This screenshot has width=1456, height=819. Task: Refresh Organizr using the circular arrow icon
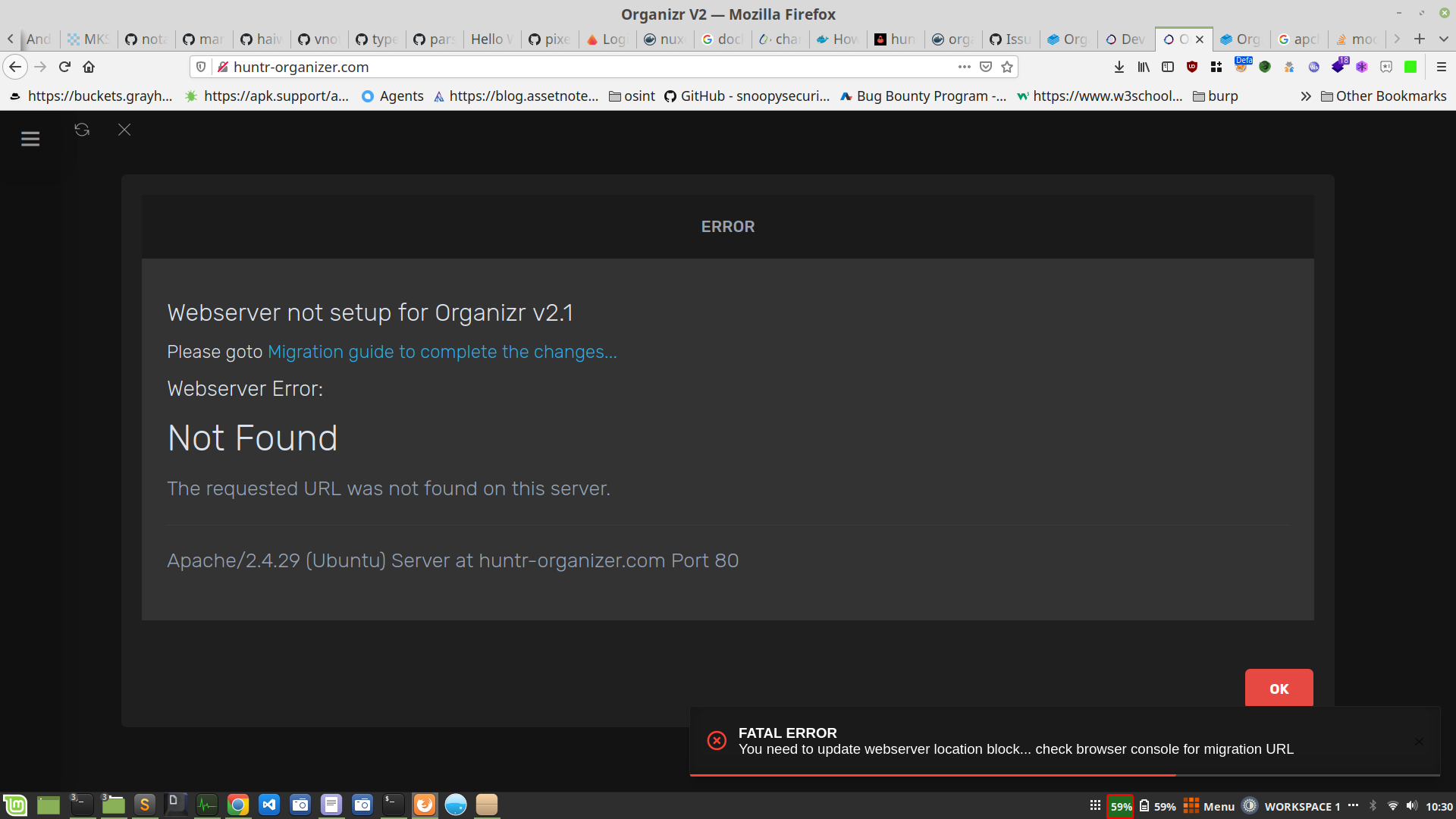[81, 130]
